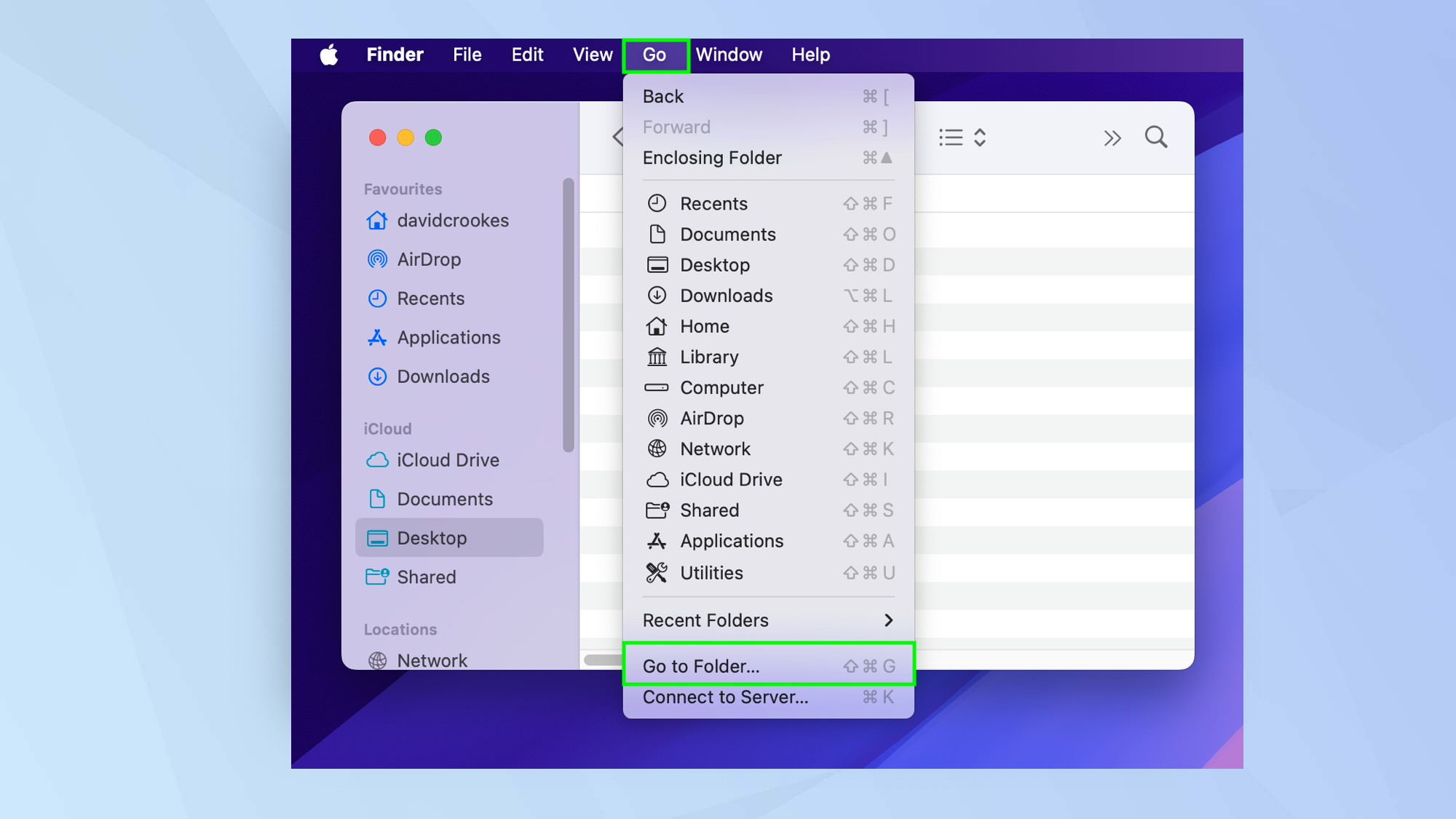
Task: Click the Library building icon in Go menu
Action: click(657, 357)
